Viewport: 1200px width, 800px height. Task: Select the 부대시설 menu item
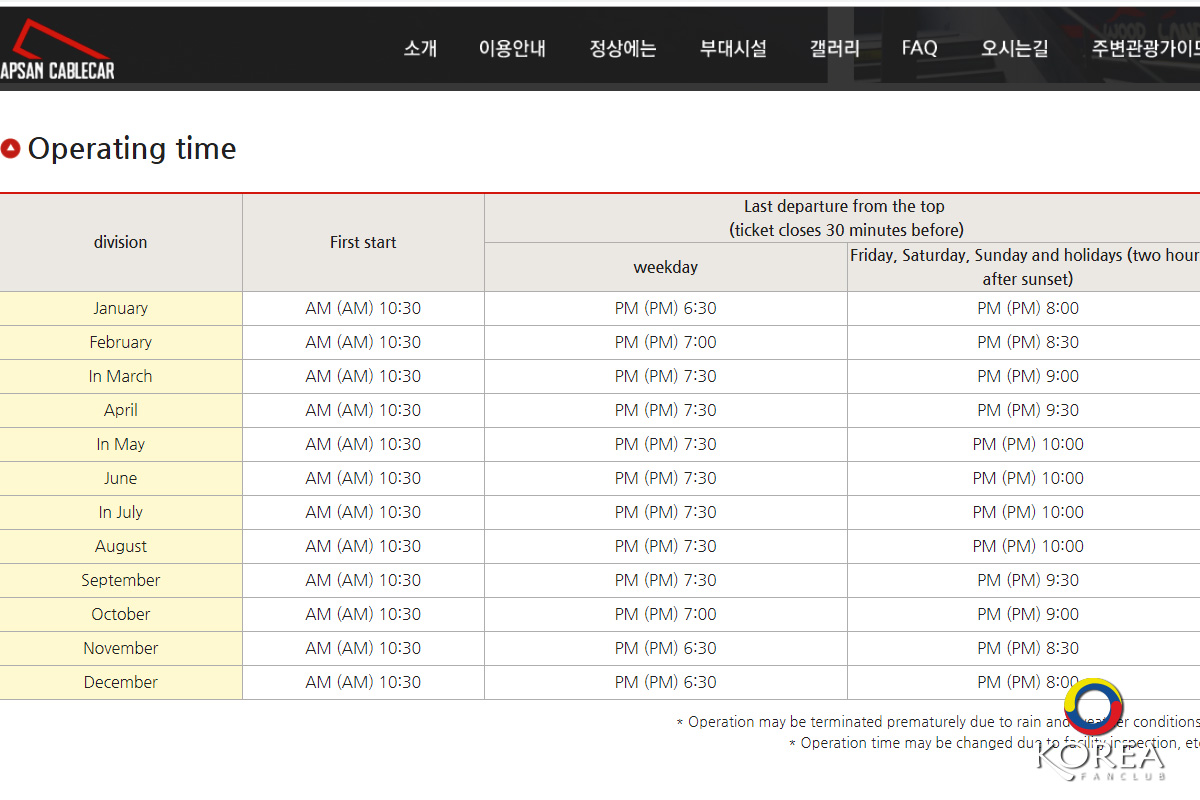pos(733,48)
